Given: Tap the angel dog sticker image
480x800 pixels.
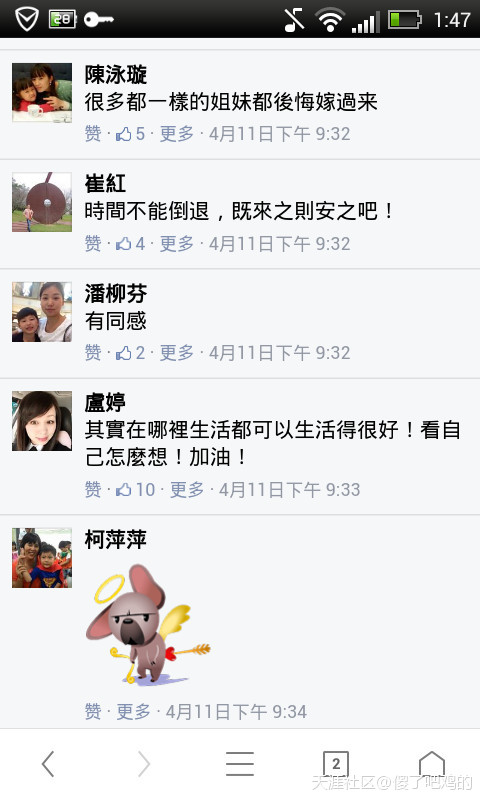Looking at the screenshot, I should [x=148, y=624].
